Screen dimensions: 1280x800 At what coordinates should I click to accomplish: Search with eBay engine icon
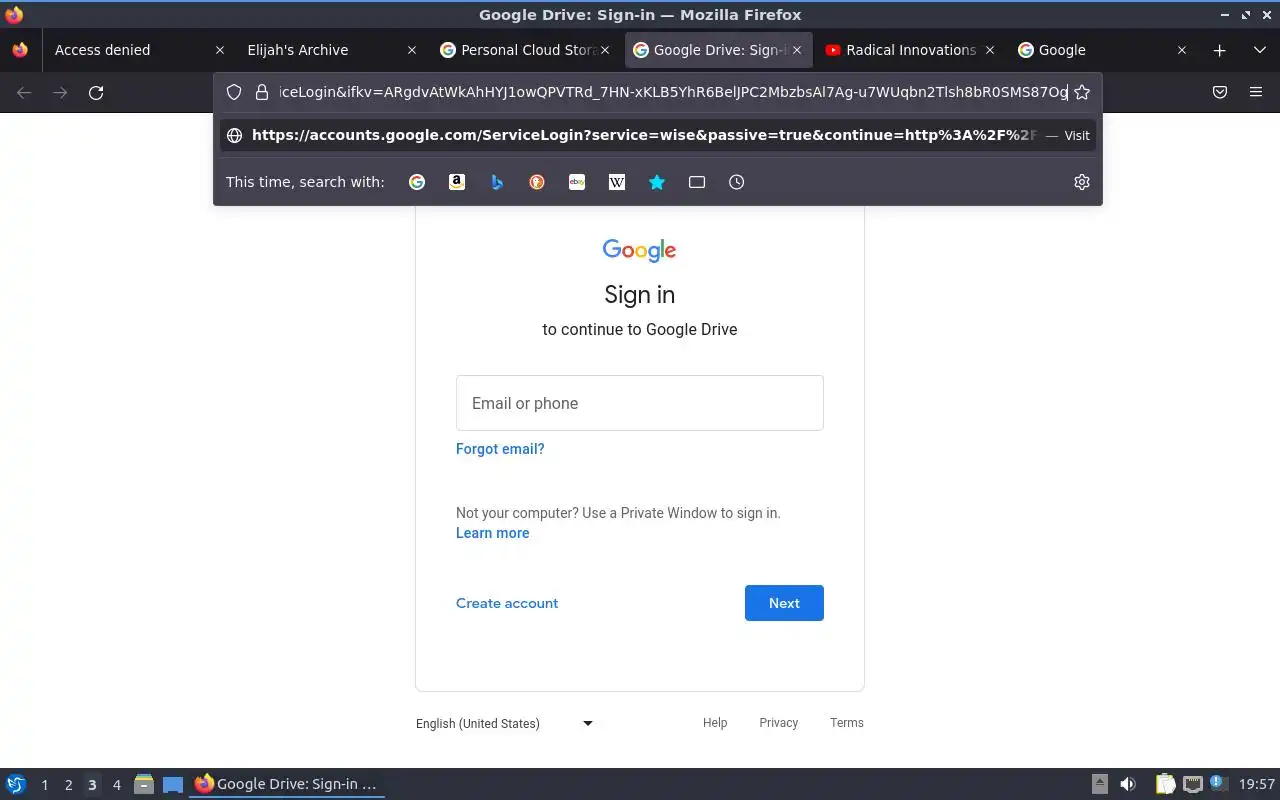[x=577, y=182]
